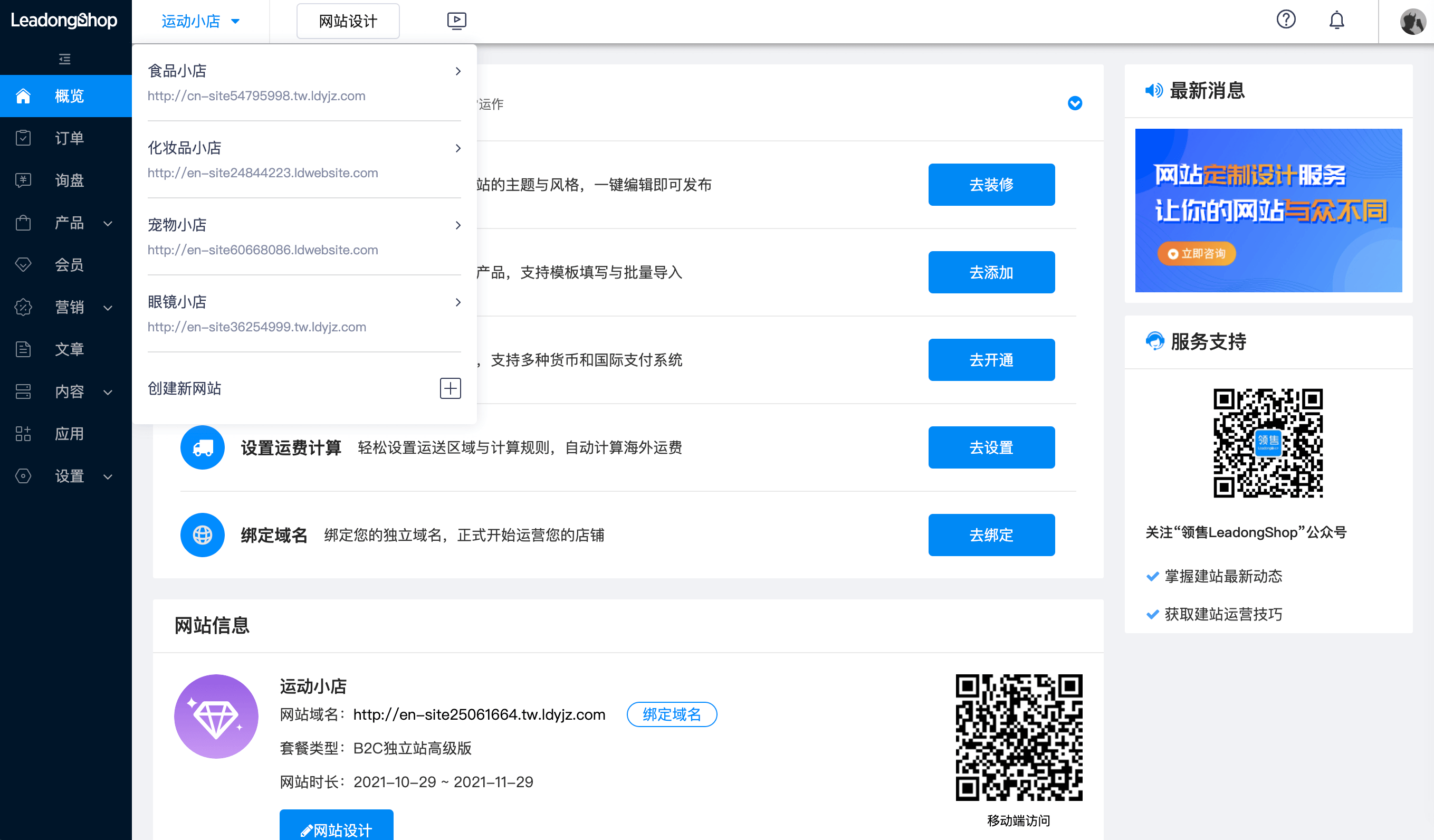1434x840 pixels.
Task: Open the articles (文章) sidebar icon
Action: [23, 349]
